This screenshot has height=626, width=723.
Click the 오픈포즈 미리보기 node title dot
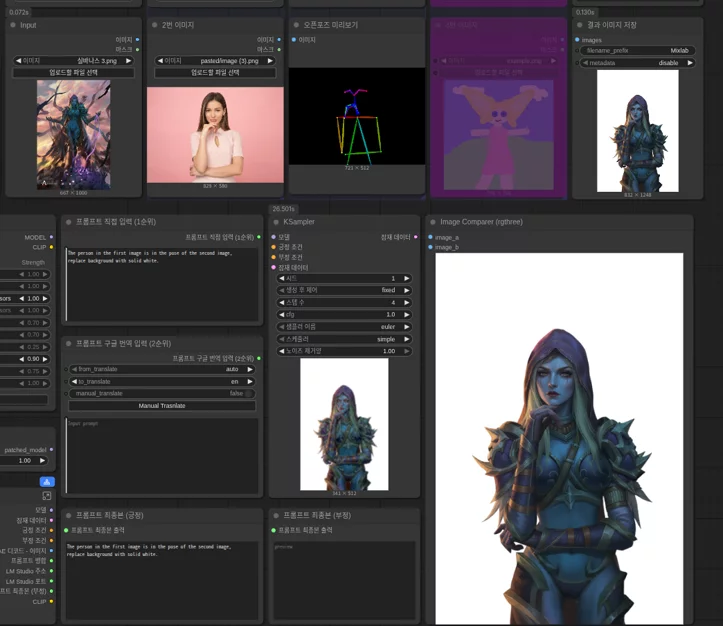click(x=296, y=25)
